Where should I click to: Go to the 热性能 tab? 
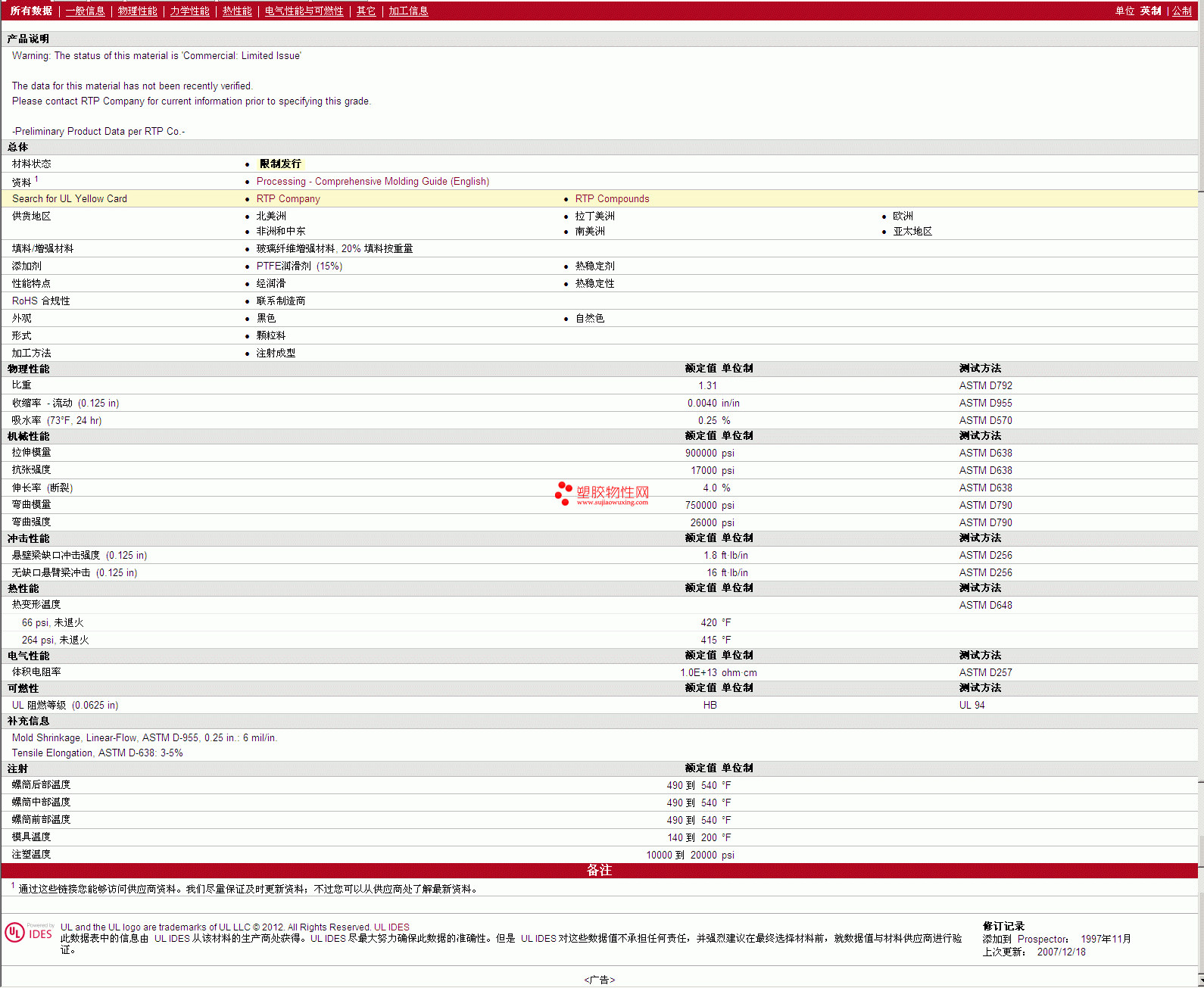[x=237, y=11]
